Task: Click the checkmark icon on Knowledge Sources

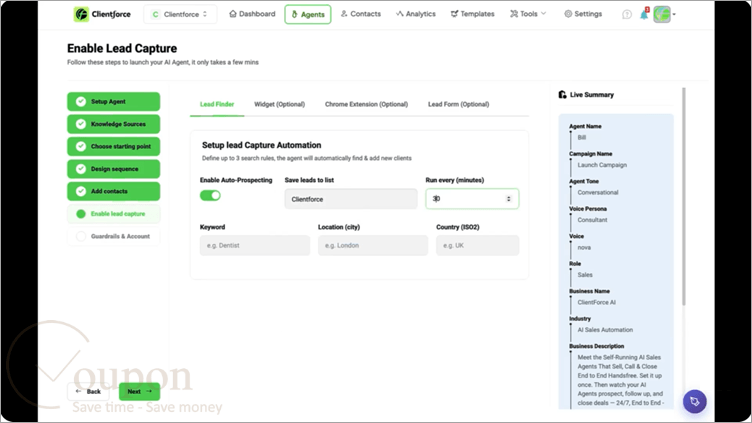Action: click(81, 124)
